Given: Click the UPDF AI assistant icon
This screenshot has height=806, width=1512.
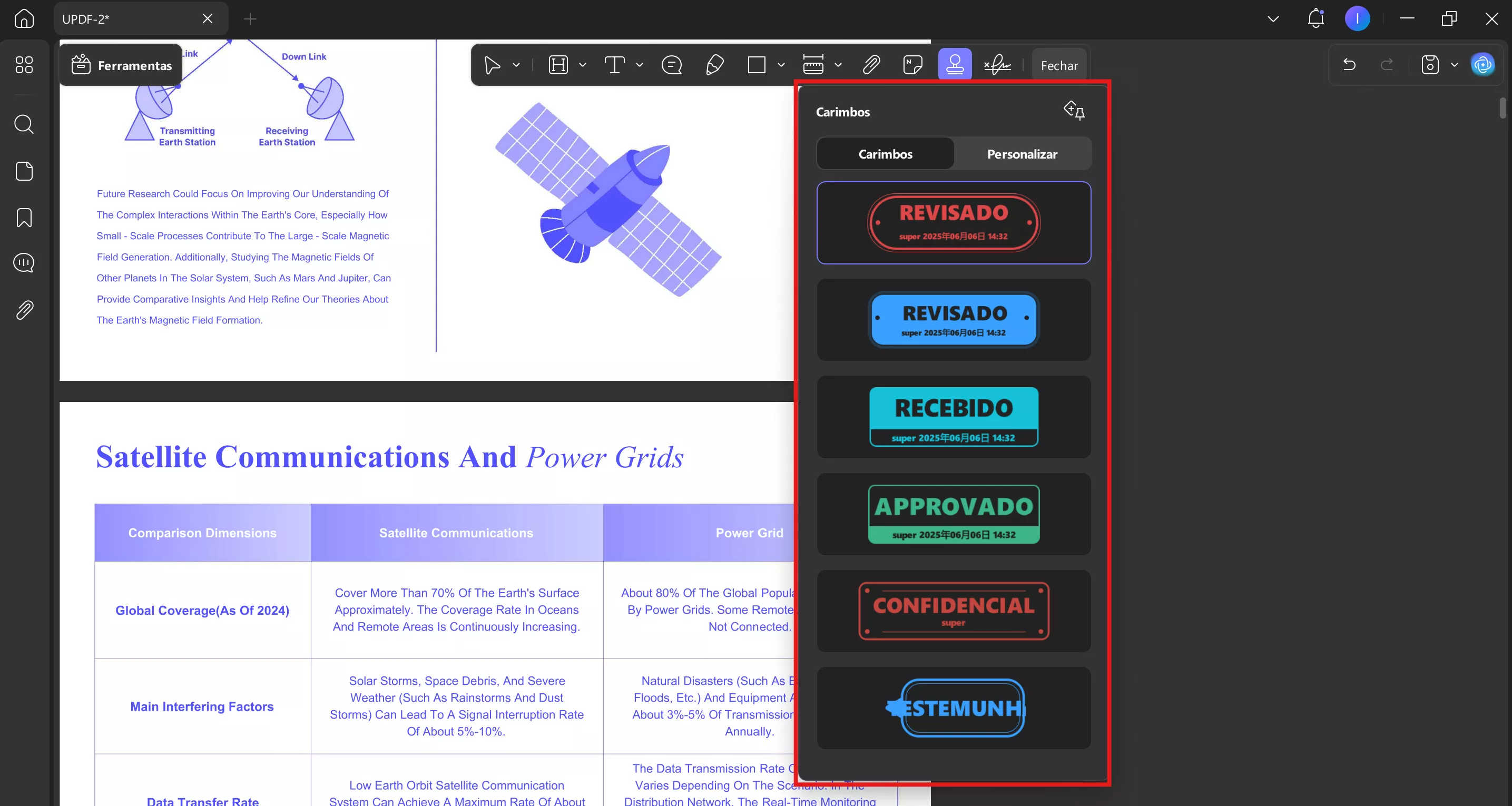Looking at the screenshot, I should 1482,65.
